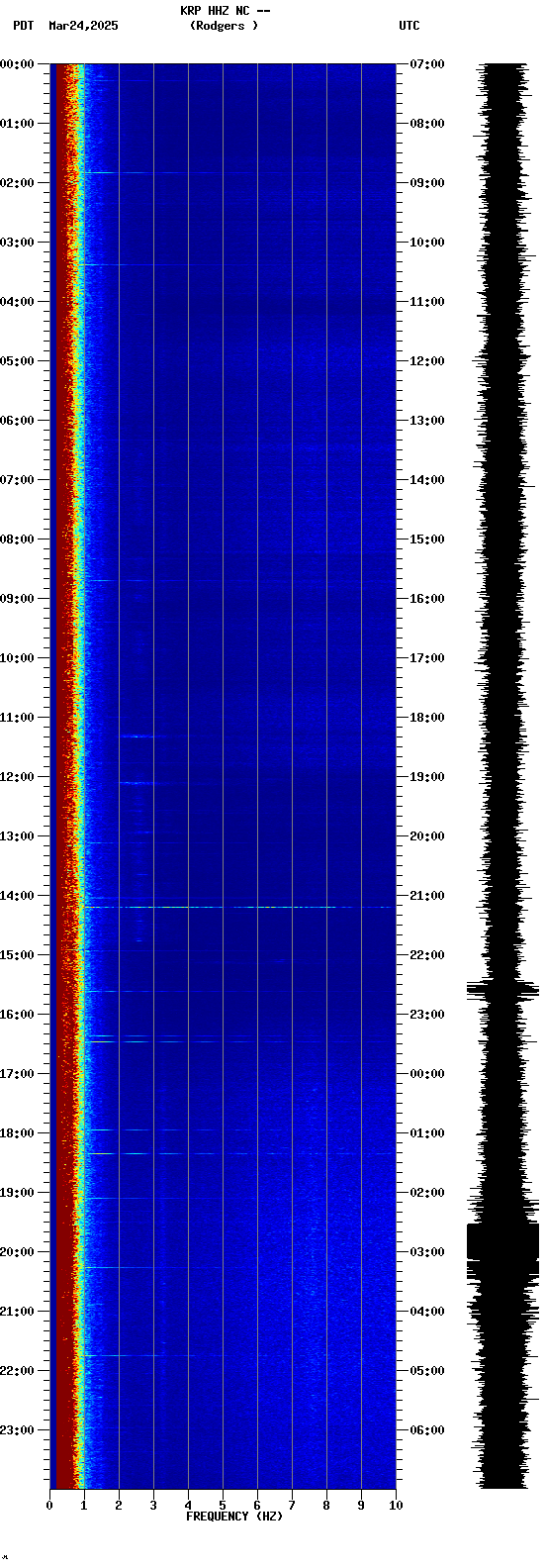Click the 11:00 PDT time label

click(18, 718)
